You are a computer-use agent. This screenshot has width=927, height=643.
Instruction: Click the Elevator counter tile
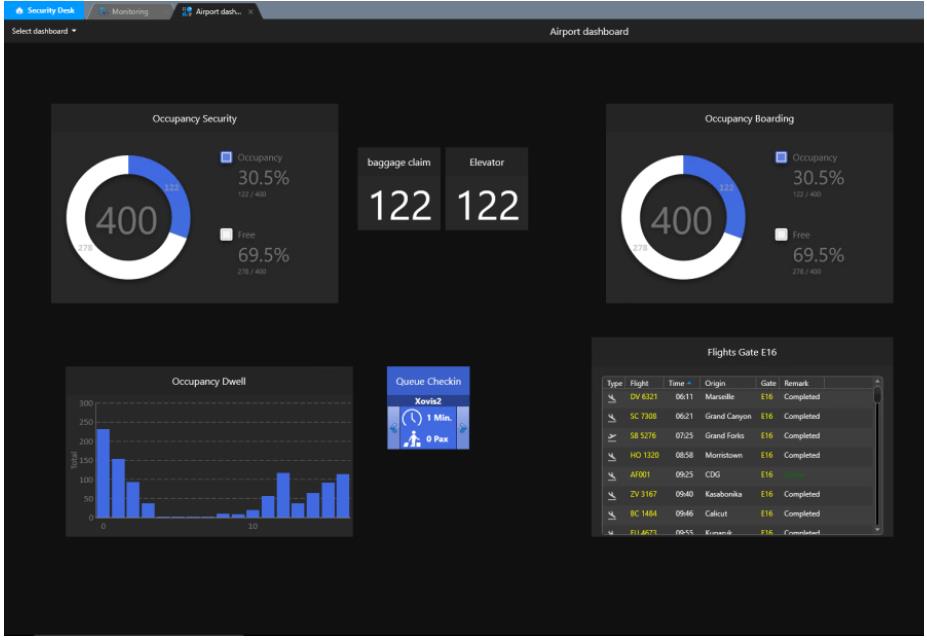pyautogui.click(x=487, y=189)
